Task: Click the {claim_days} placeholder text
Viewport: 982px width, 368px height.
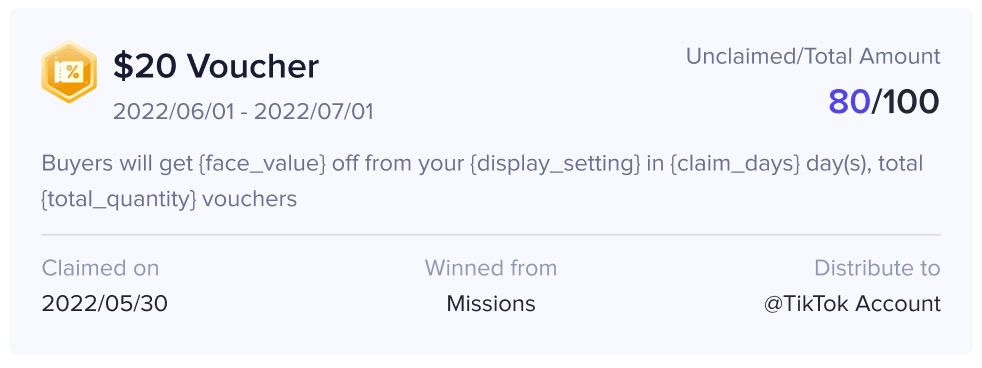Action: (735, 163)
